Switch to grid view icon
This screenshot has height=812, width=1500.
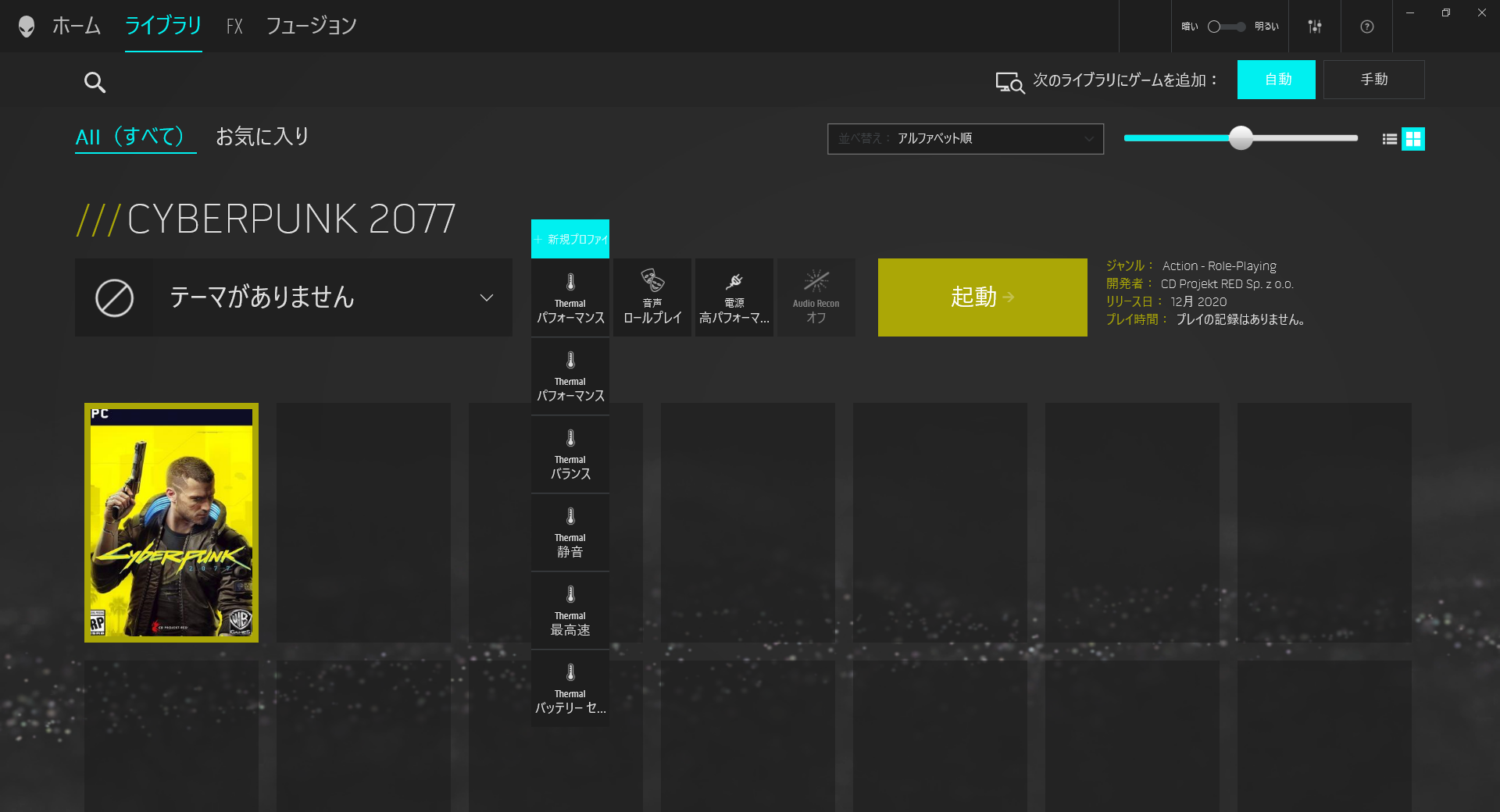(1412, 139)
